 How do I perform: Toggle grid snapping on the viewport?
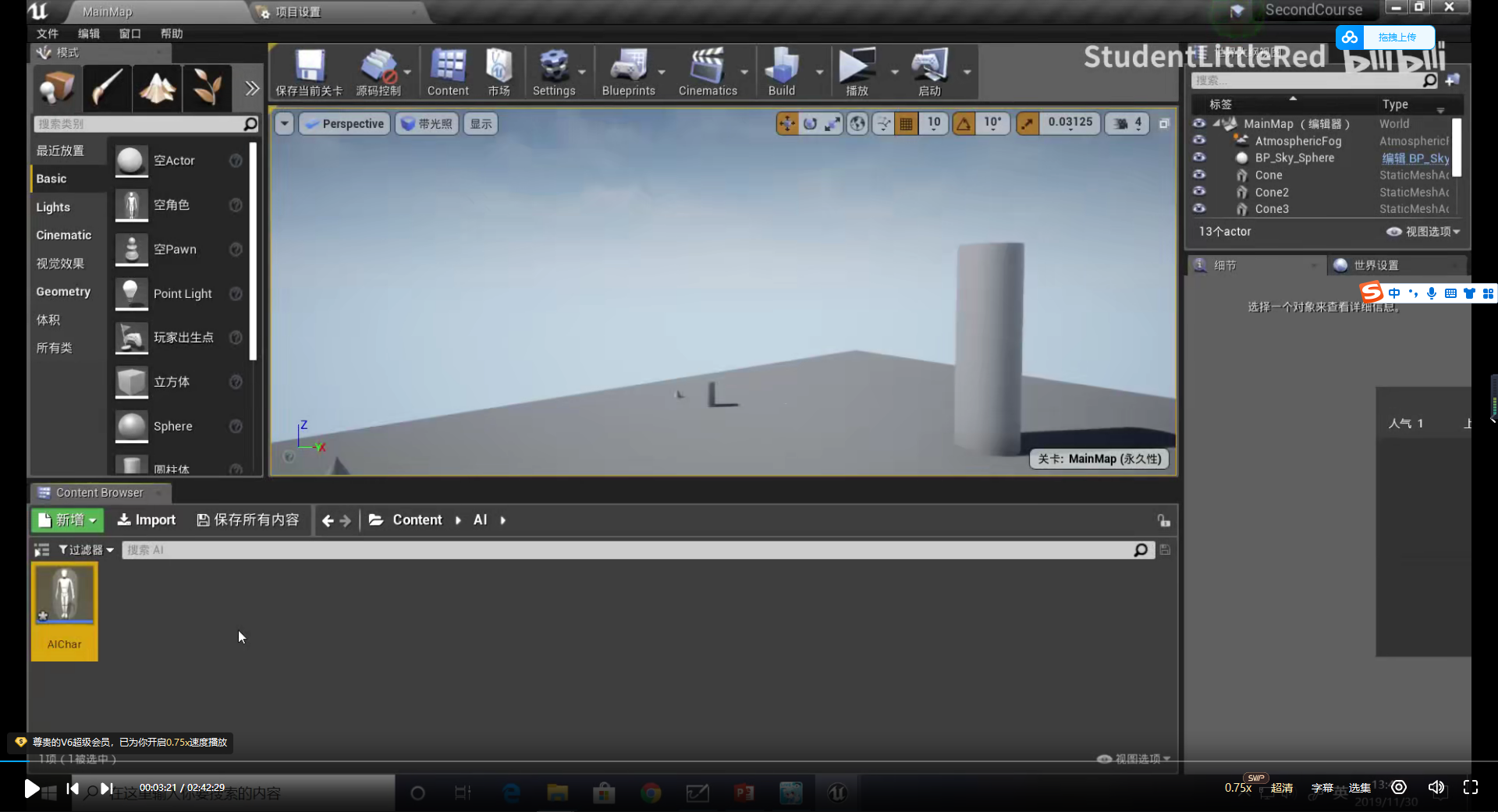click(906, 123)
